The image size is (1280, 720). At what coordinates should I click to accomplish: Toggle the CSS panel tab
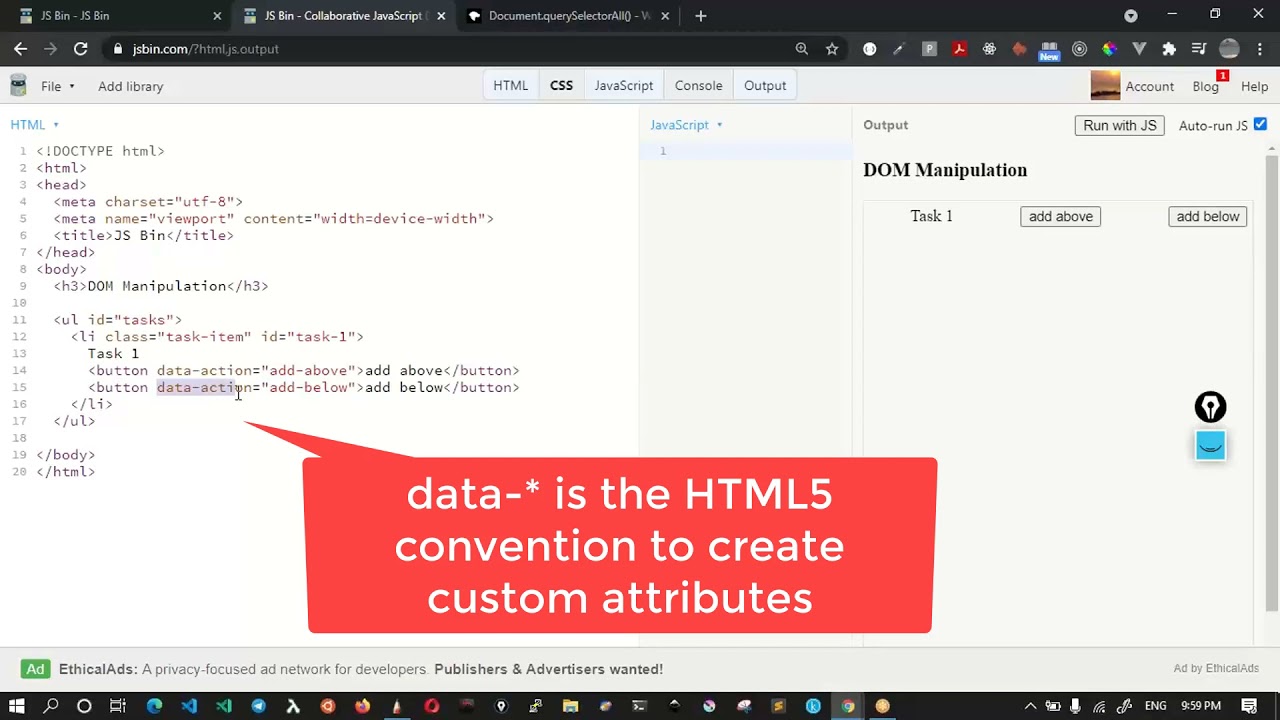tap(561, 85)
